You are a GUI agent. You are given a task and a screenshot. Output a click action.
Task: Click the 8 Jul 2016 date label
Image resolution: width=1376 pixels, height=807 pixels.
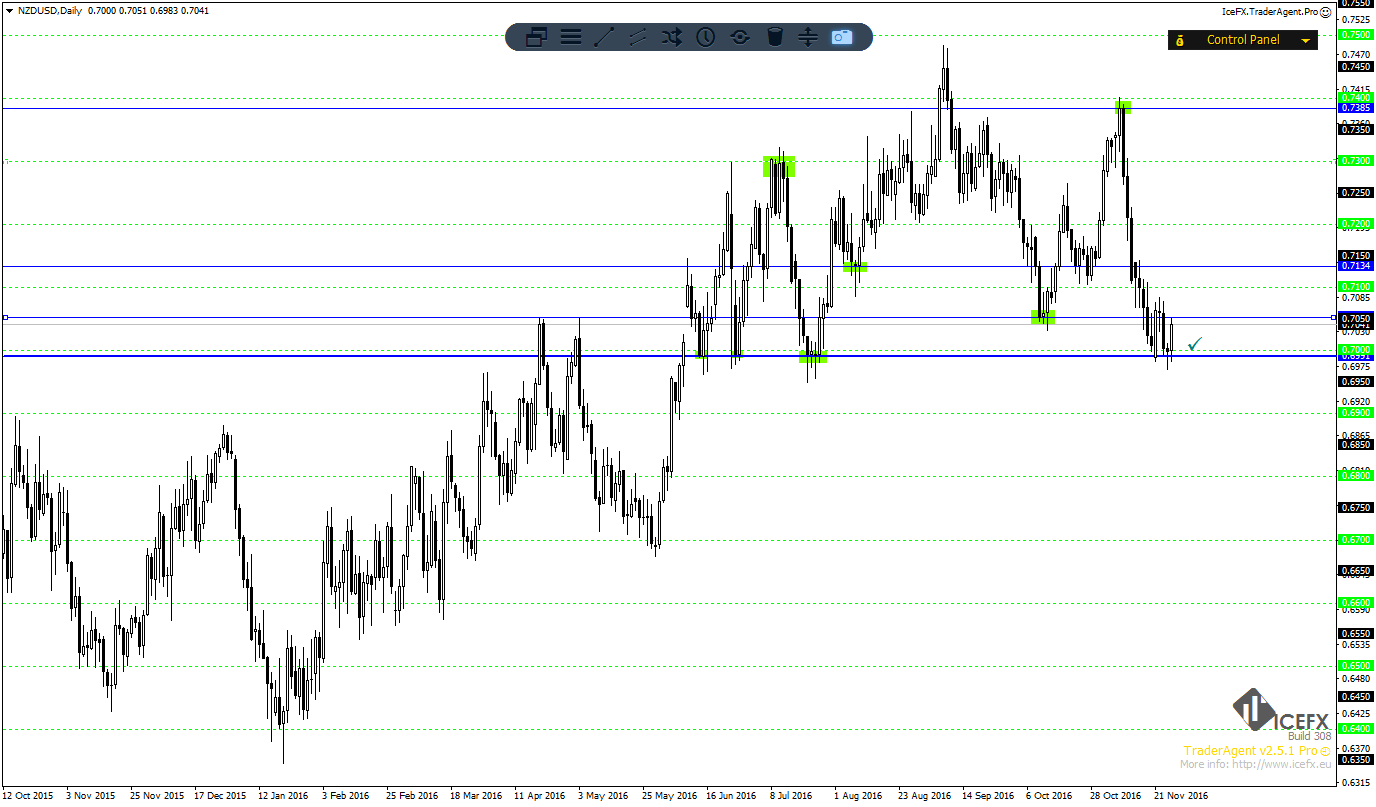click(x=791, y=796)
